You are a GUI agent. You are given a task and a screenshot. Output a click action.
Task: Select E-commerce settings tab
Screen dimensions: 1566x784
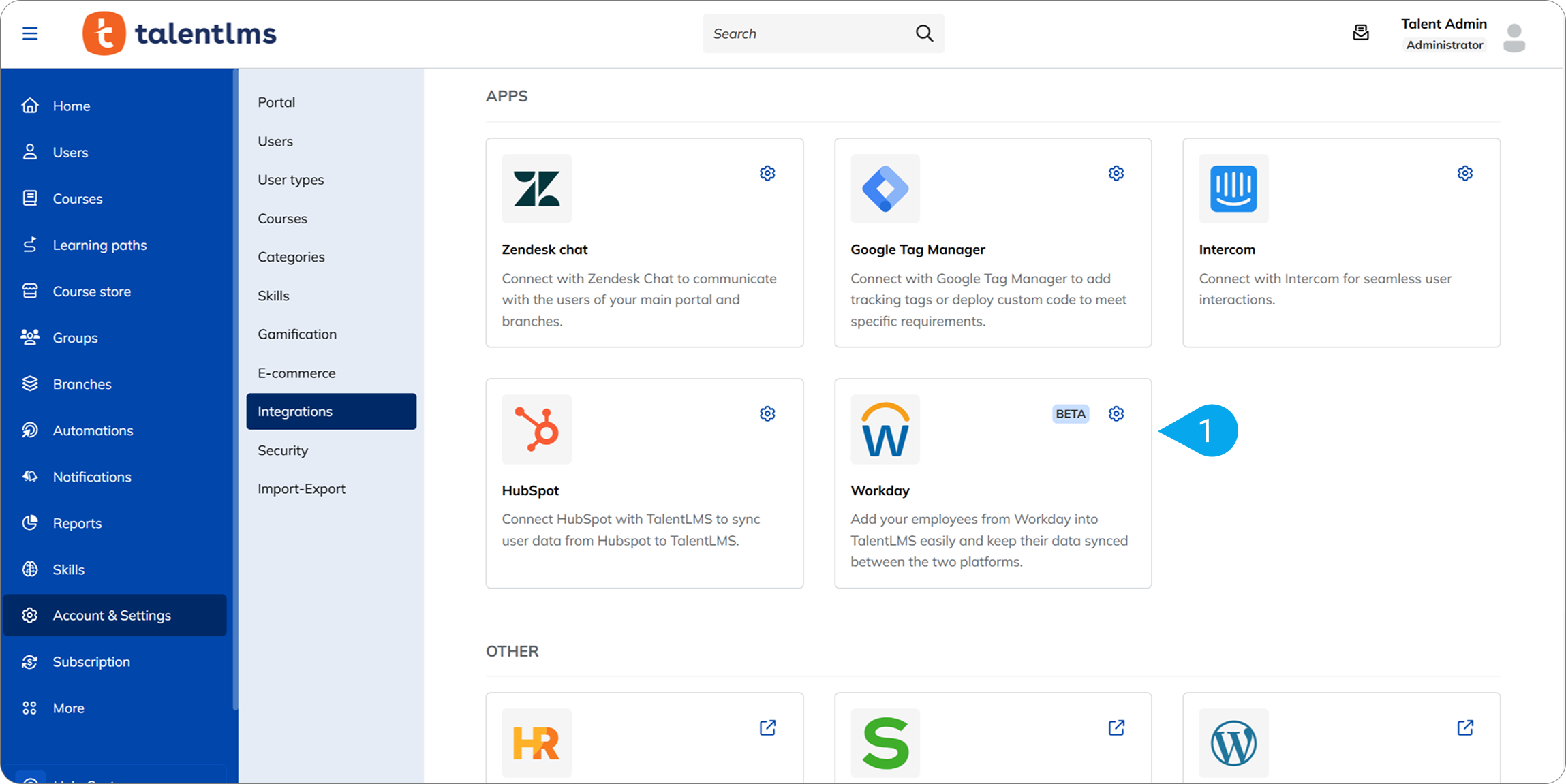pyautogui.click(x=331, y=373)
